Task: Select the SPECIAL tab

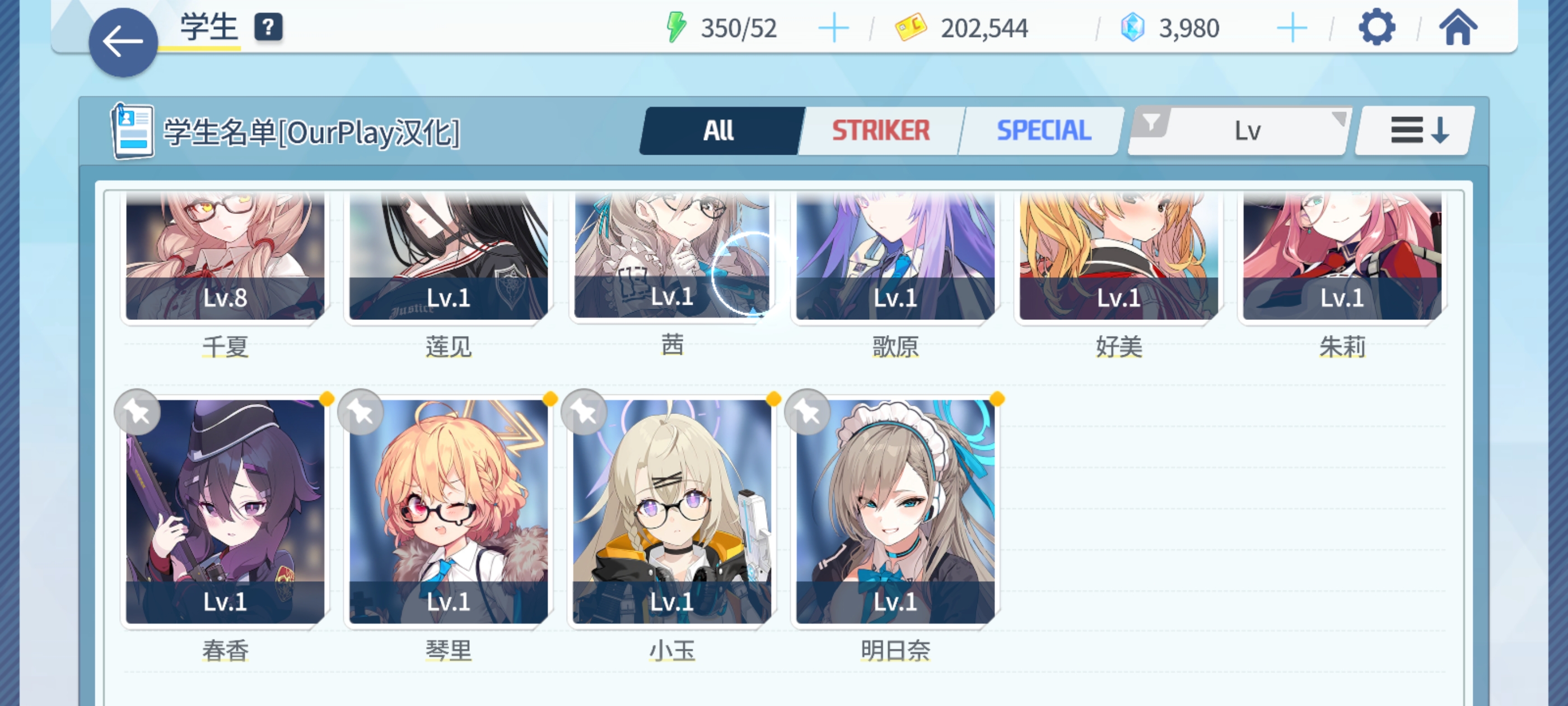Action: coord(1043,131)
